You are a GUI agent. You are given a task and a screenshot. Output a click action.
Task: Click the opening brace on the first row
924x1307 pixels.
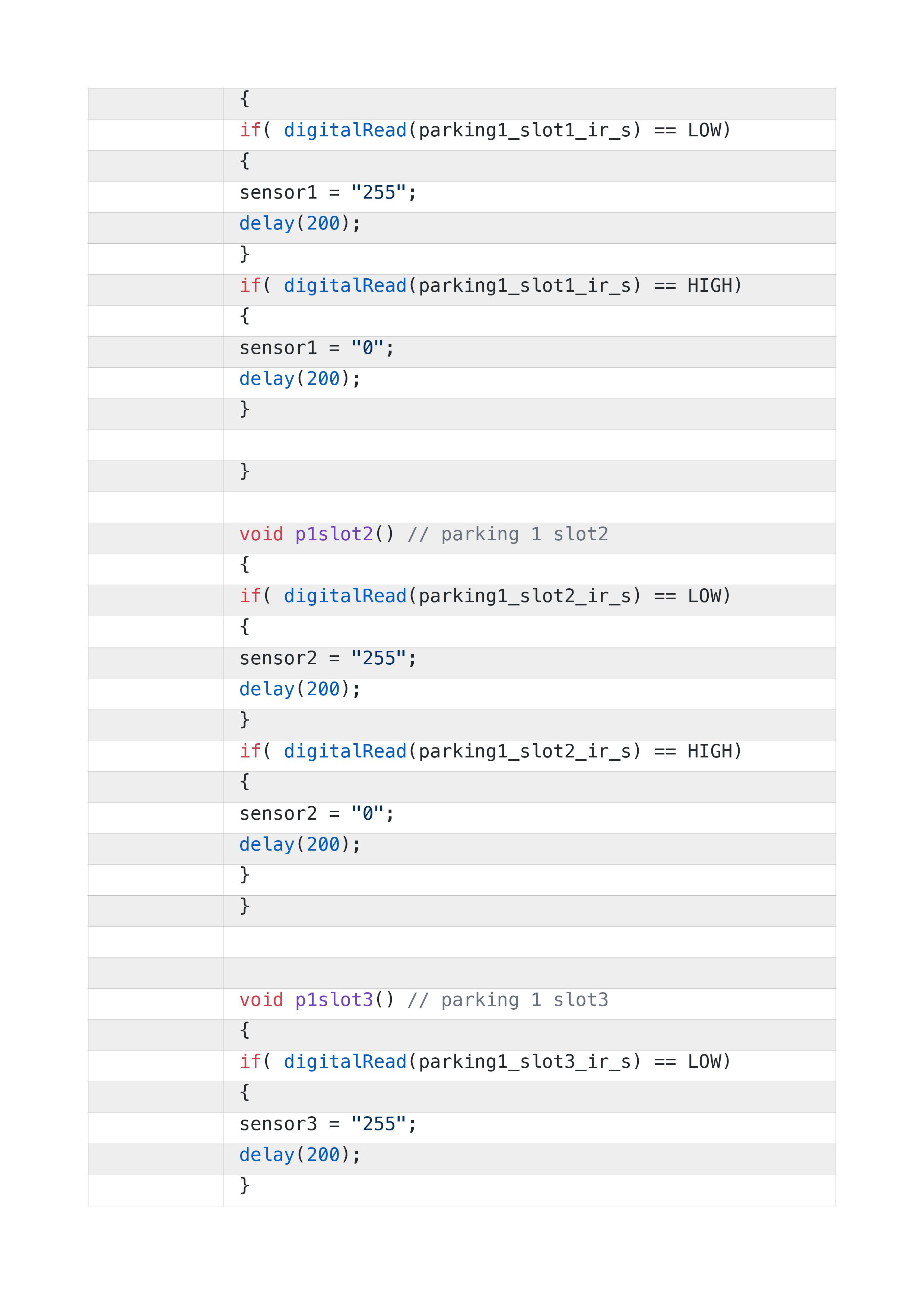[x=245, y=99]
